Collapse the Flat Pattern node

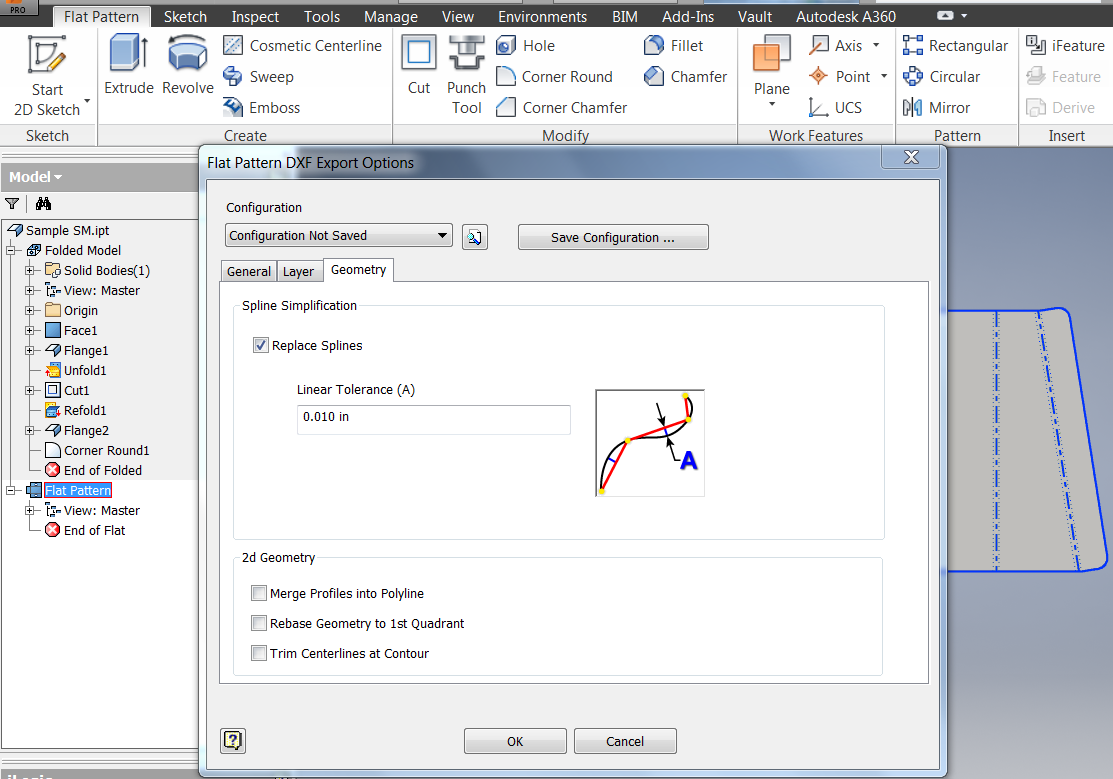tap(11, 491)
